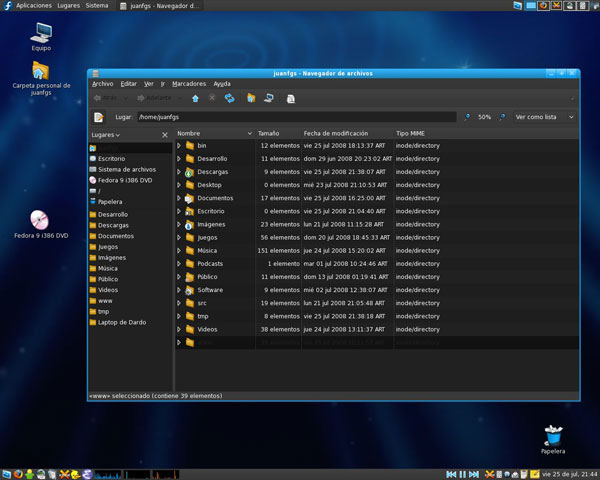
Task: Click the Search icon in the toolbar
Action: point(291,99)
